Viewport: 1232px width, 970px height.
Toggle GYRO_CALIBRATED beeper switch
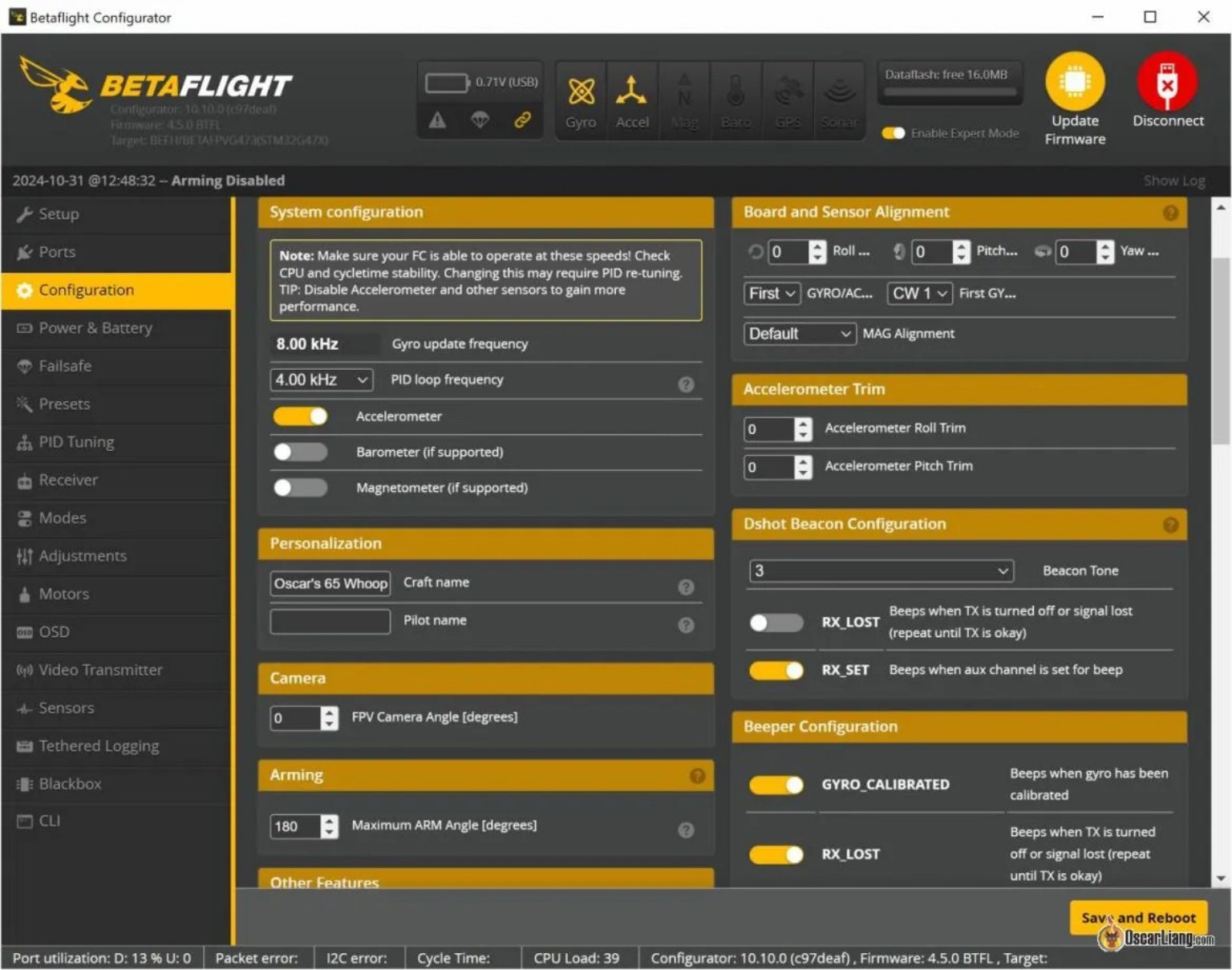[x=776, y=785]
